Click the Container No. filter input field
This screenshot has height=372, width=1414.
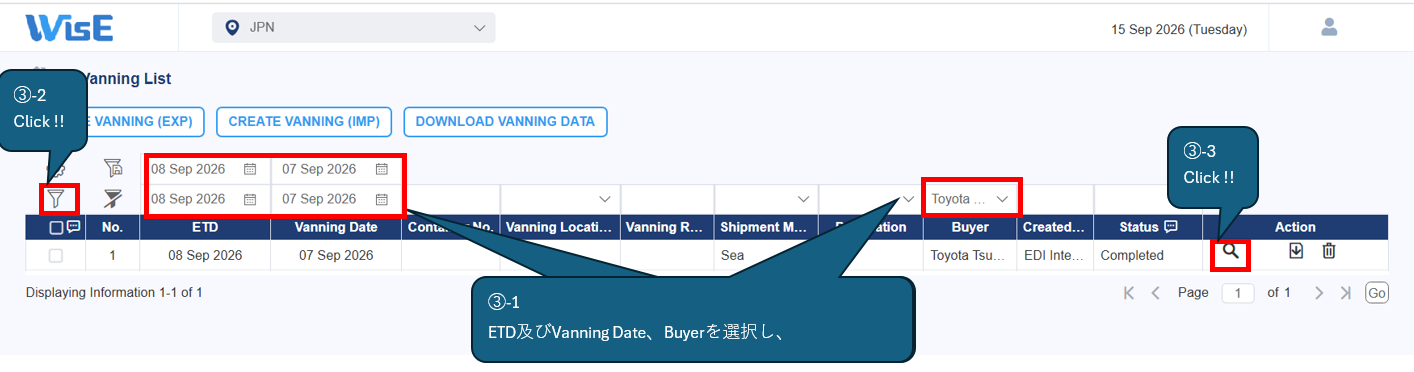pos(450,199)
